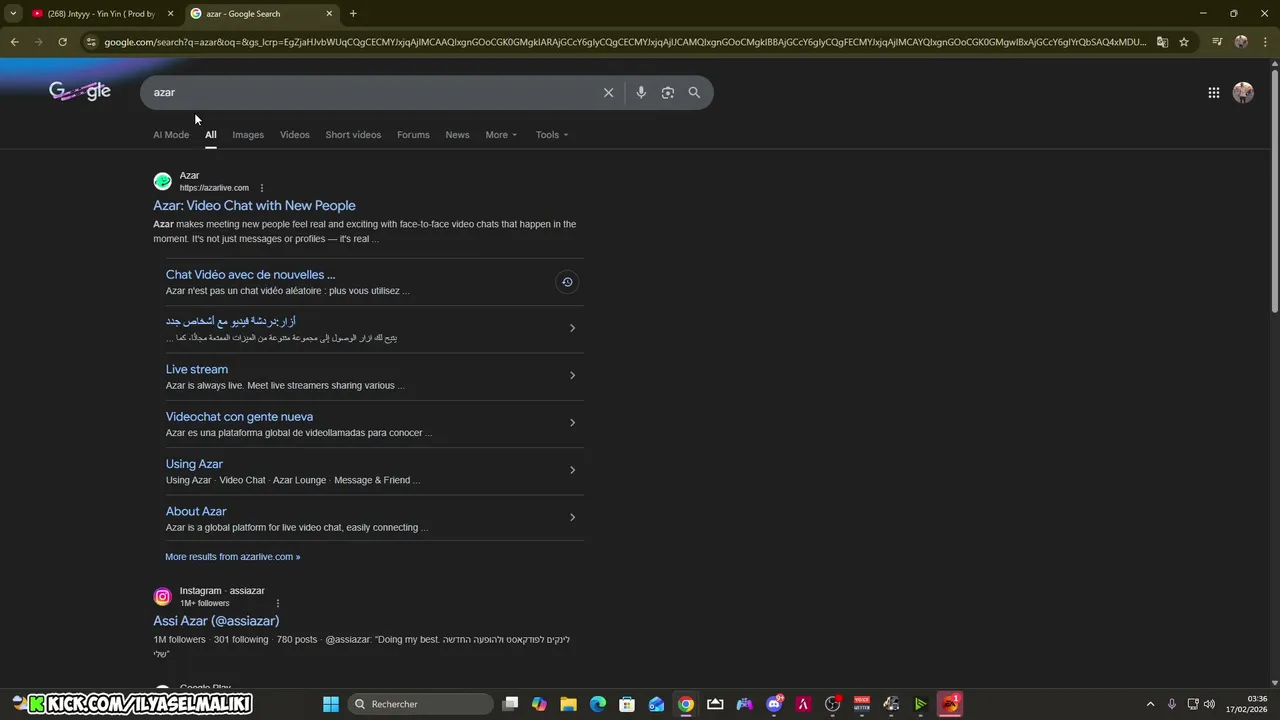
Task: Open the Google apps grid
Action: [x=1213, y=93]
